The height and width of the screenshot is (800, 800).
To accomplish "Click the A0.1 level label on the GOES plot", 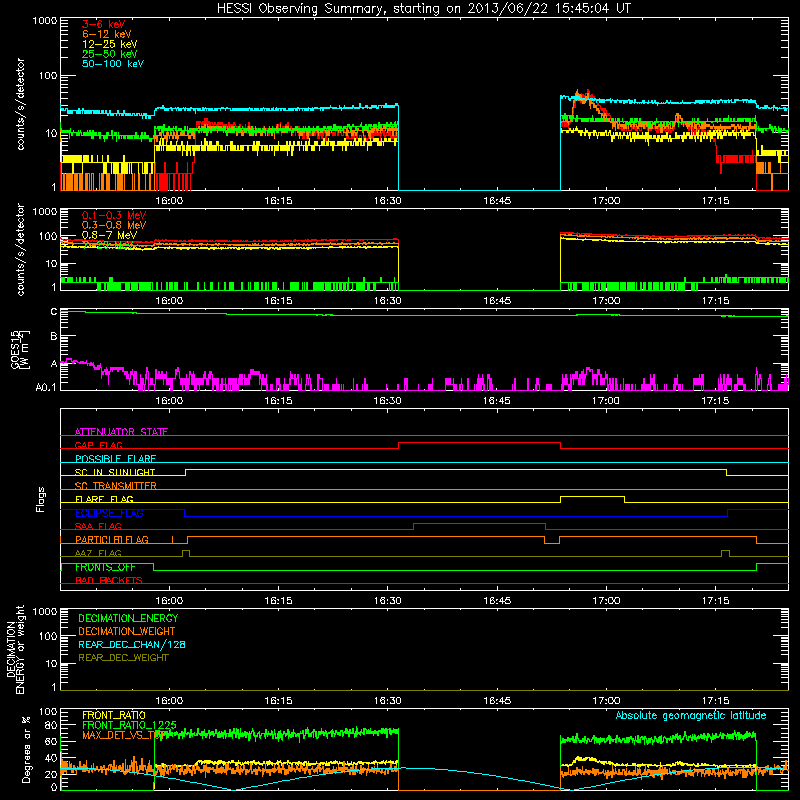I will coord(46,387).
